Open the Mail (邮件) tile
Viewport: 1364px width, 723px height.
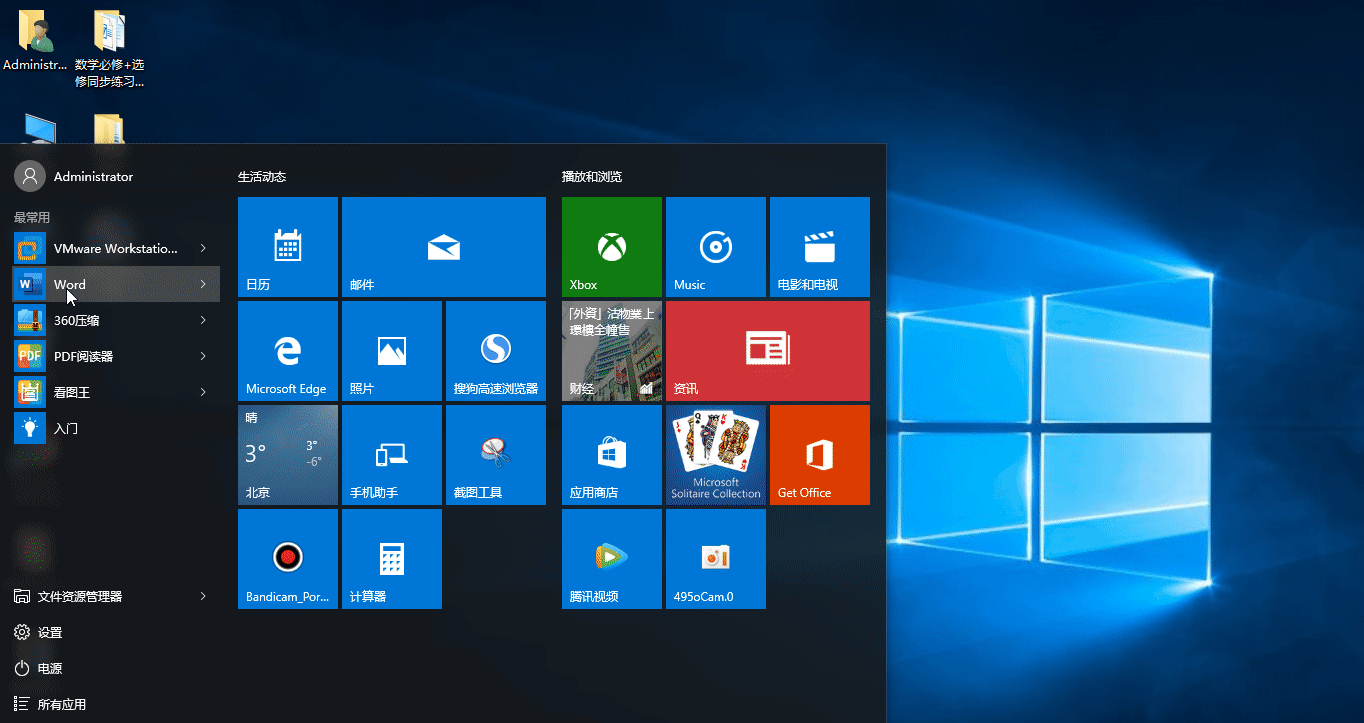click(443, 247)
